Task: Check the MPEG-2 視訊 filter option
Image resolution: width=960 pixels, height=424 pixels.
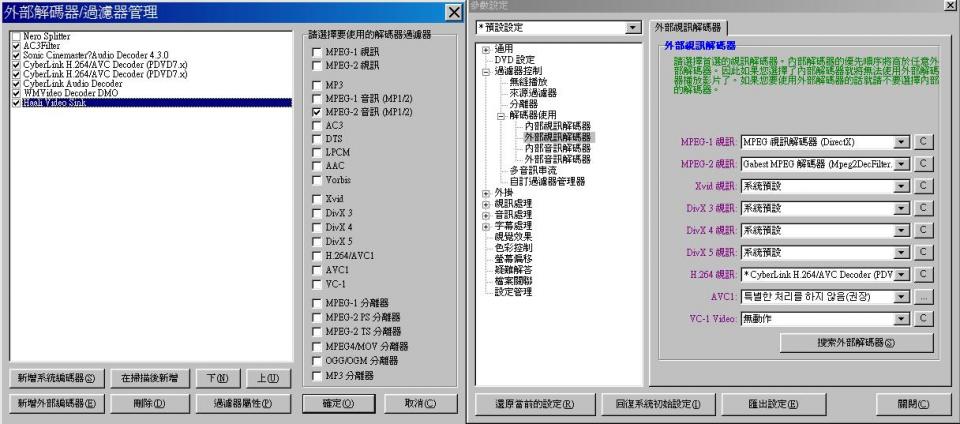Action: [x=316, y=65]
